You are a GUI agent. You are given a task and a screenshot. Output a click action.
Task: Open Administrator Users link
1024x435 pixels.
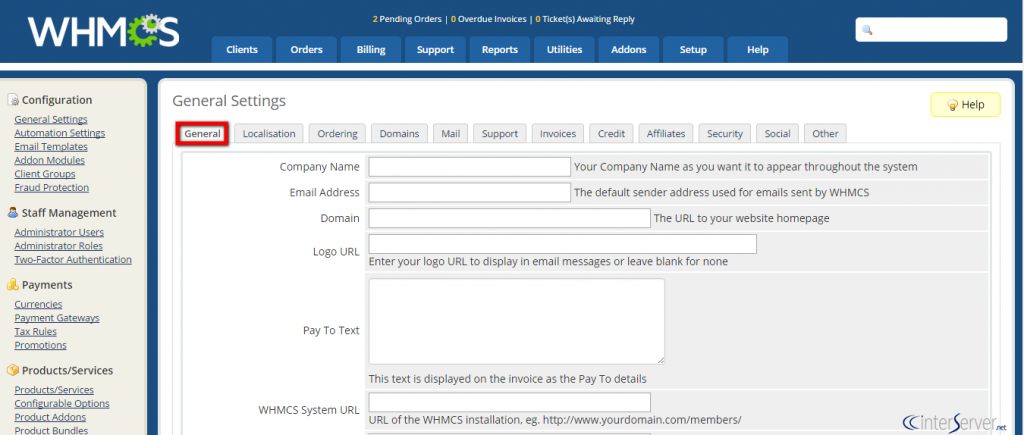point(59,232)
